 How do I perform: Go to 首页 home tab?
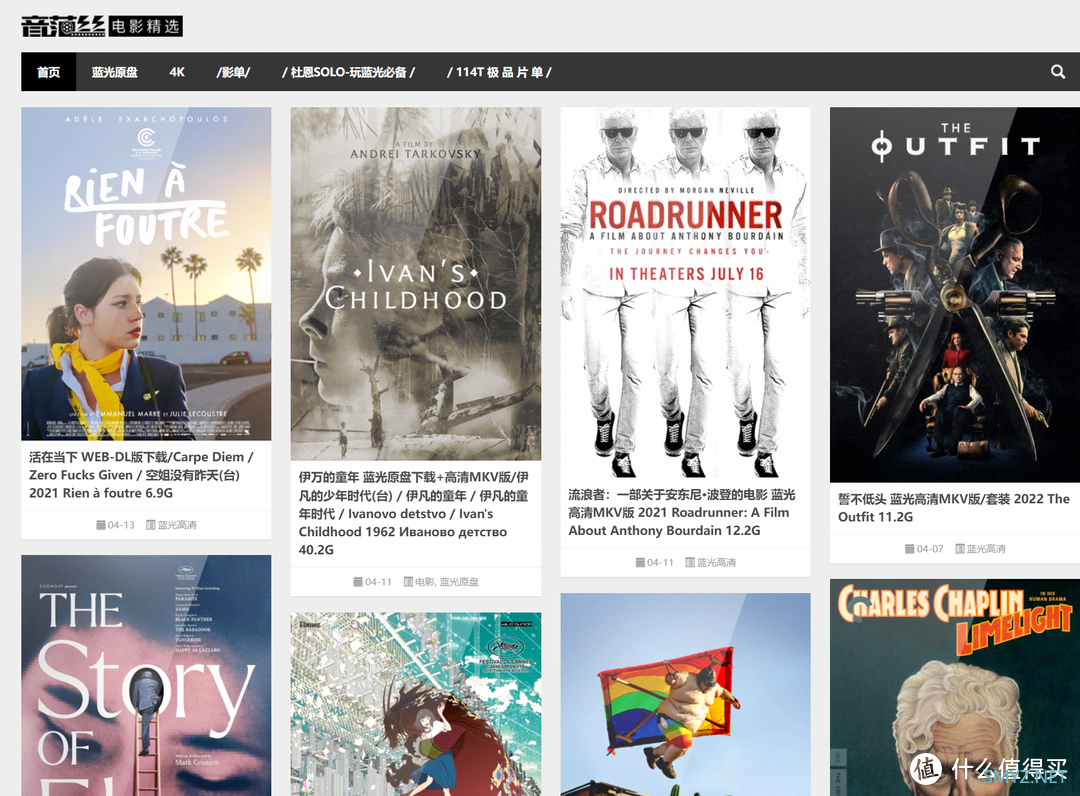[x=48, y=72]
